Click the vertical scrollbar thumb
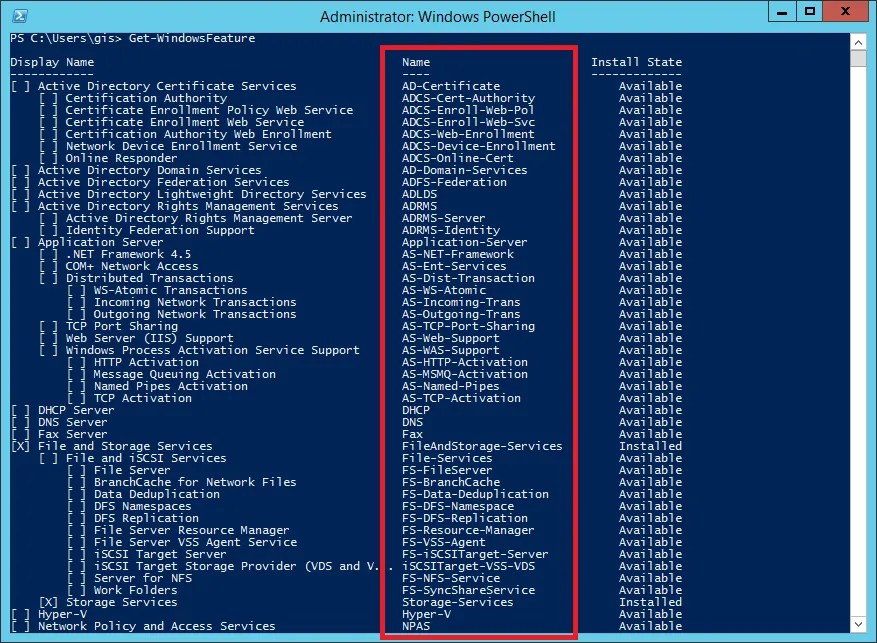The height and width of the screenshot is (643, 877). pos(858,58)
